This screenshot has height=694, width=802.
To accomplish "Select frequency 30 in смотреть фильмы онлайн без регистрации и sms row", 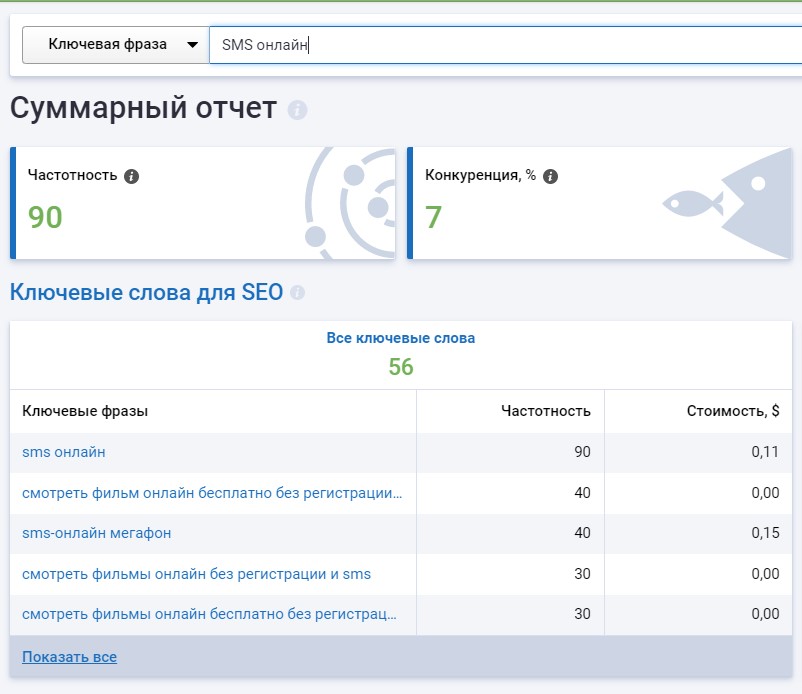I will point(582,574).
